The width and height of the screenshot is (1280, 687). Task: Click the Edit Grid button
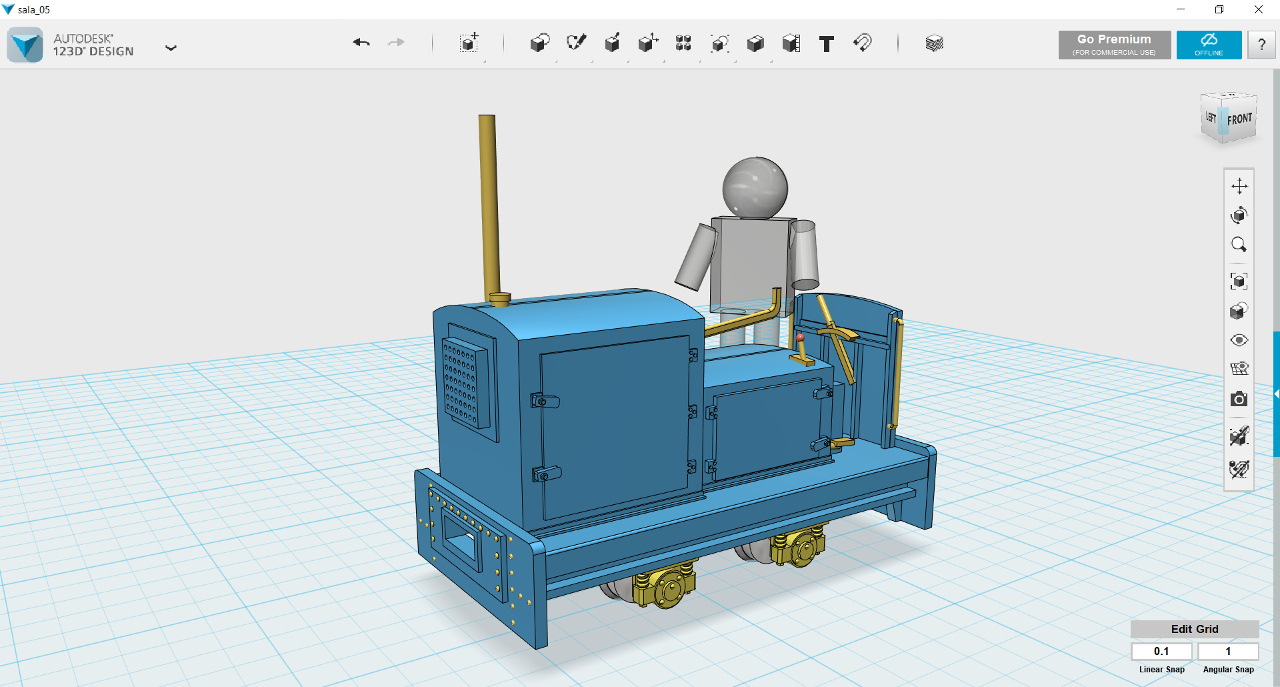pos(1195,629)
